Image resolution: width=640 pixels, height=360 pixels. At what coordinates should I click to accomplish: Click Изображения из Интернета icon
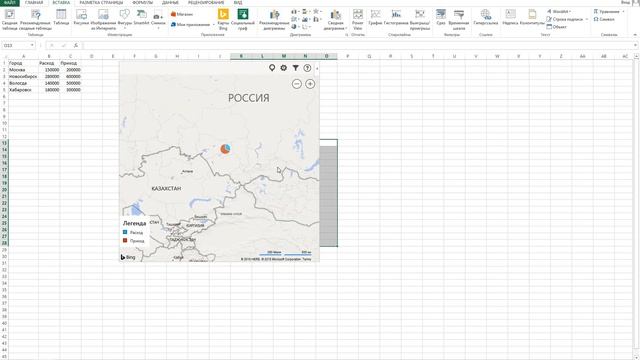103,19
